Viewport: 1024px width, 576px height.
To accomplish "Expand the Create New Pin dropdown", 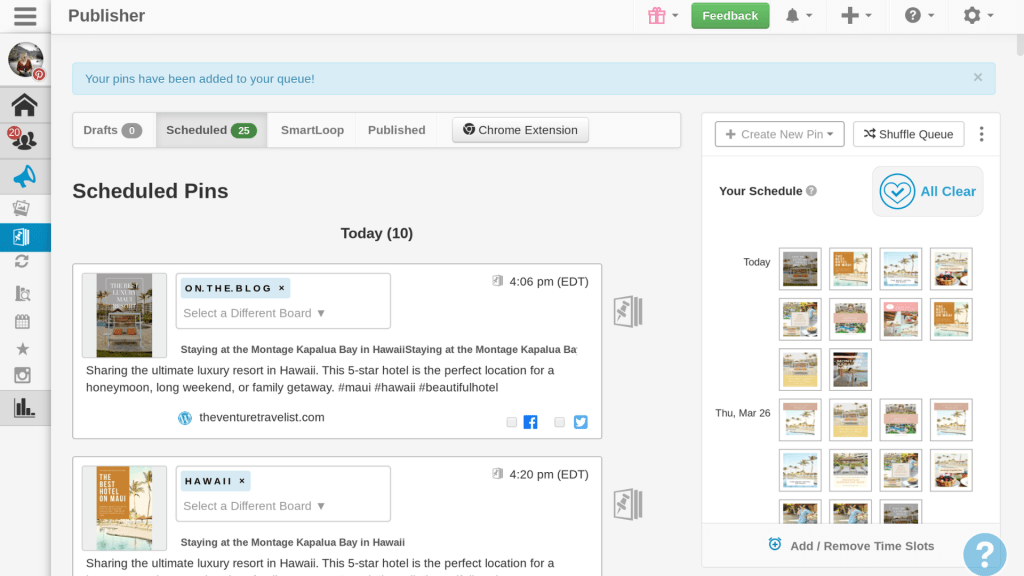I will pos(780,134).
